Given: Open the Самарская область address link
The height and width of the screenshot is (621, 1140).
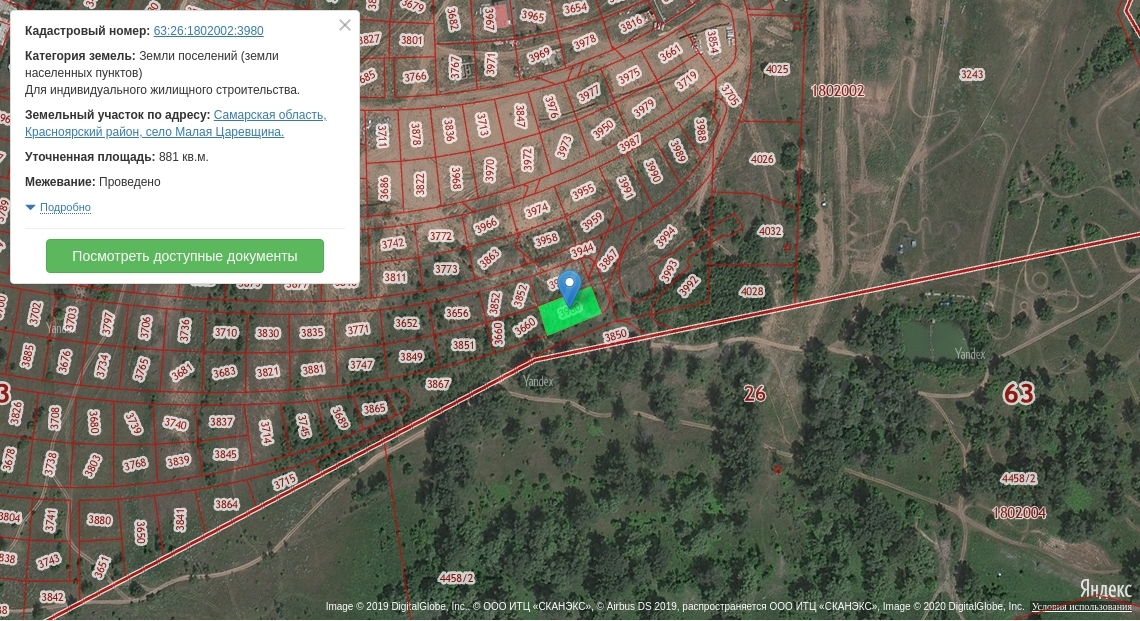Looking at the screenshot, I should click(x=270, y=115).
